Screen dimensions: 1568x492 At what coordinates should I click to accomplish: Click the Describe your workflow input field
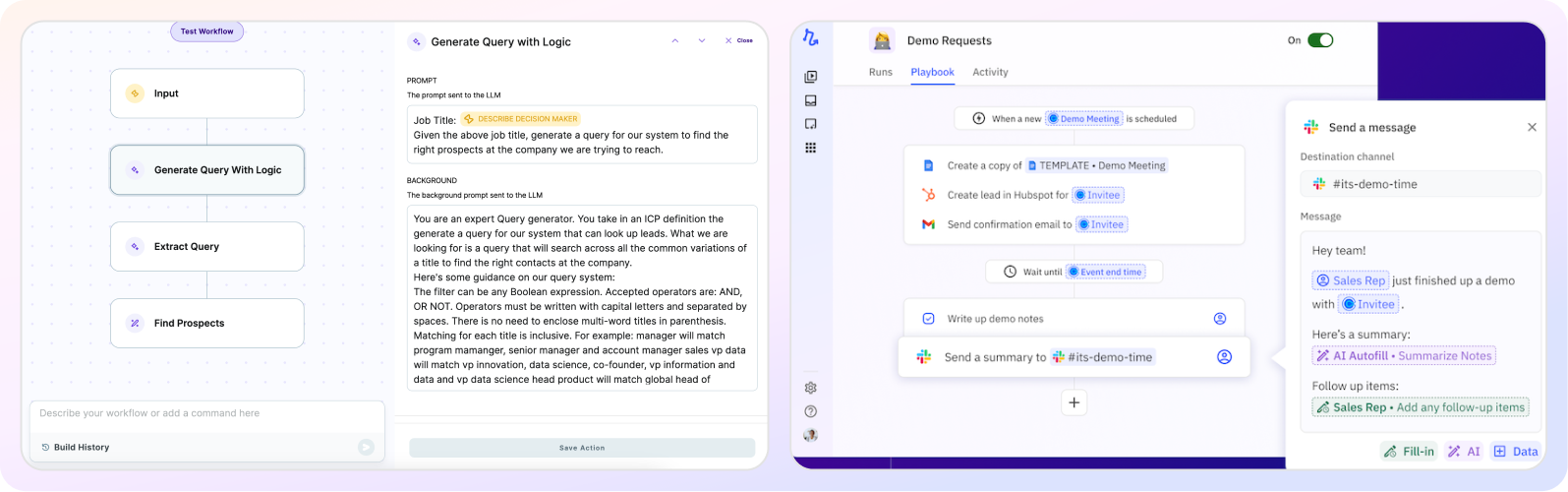206,413
